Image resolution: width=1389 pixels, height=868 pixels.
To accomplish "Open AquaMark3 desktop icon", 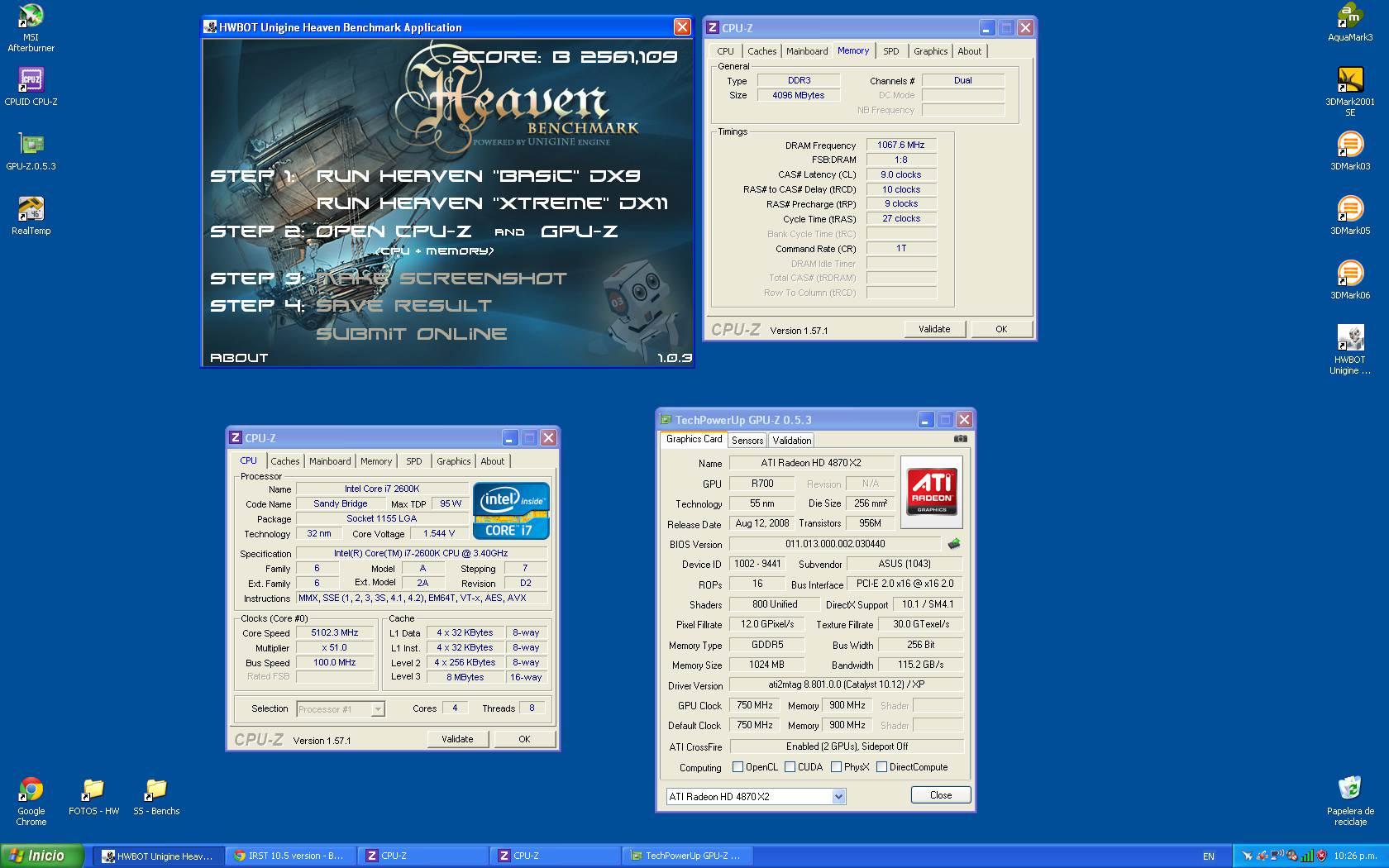I will pos(1350,22).
